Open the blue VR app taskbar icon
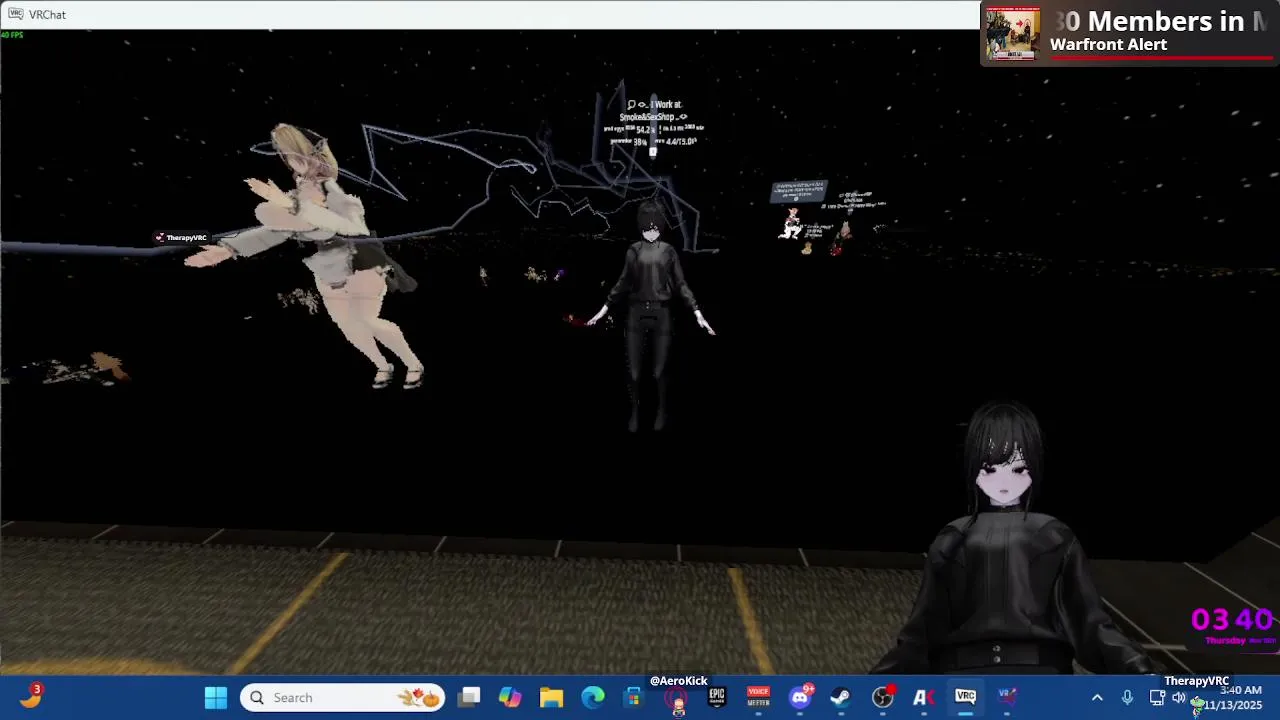This screenshot has width=1280, height=720. pyautogui.click(x=1006, y=697)
